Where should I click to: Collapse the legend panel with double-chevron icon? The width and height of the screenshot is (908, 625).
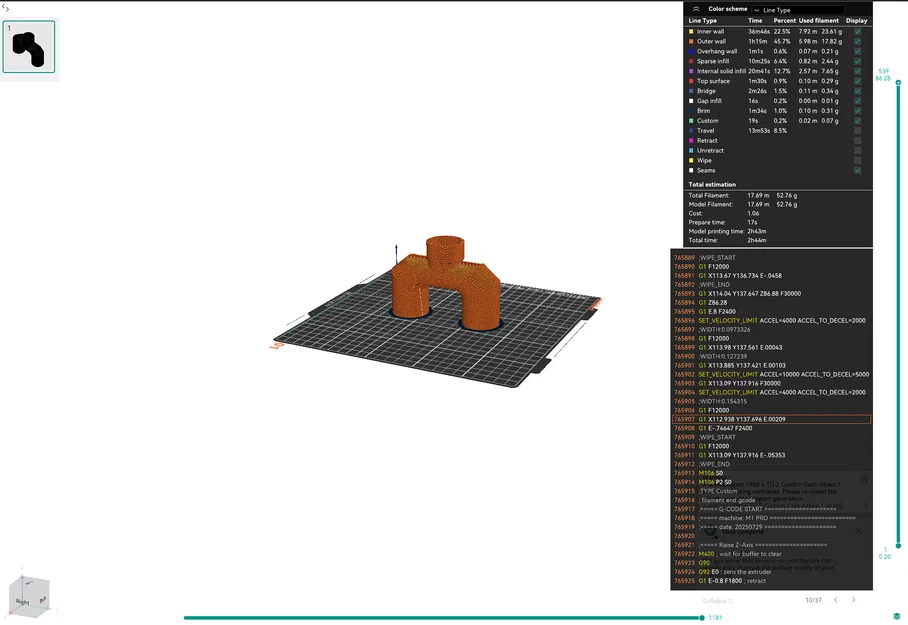tap(696, 9)
